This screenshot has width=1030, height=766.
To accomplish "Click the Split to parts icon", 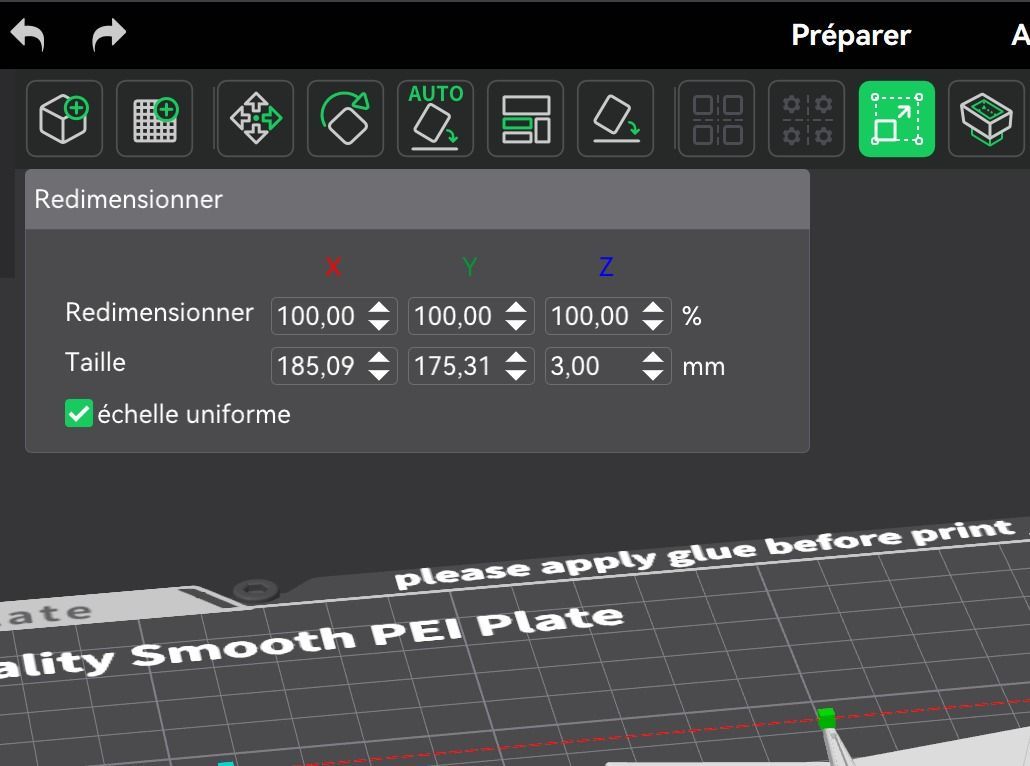I will [807, 119].
